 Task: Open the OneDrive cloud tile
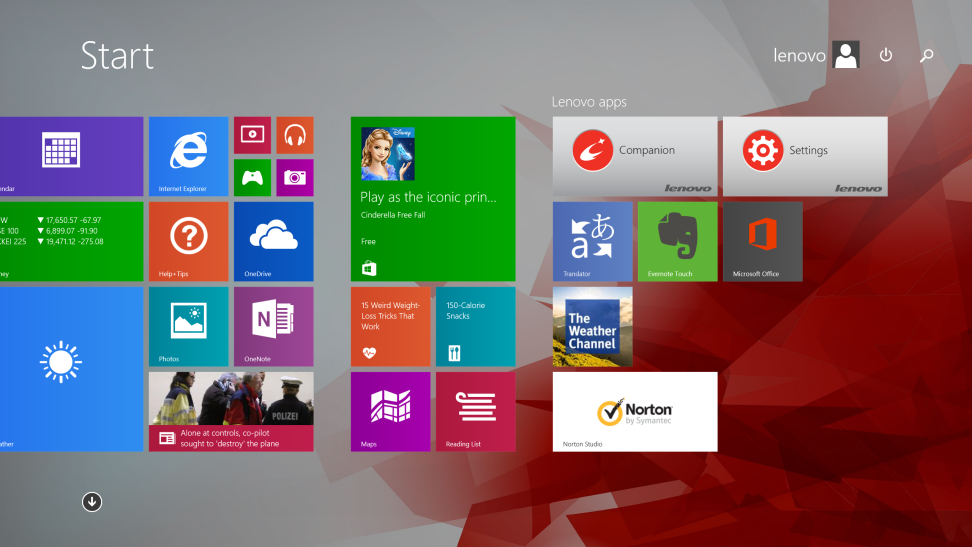pos(273,241)
